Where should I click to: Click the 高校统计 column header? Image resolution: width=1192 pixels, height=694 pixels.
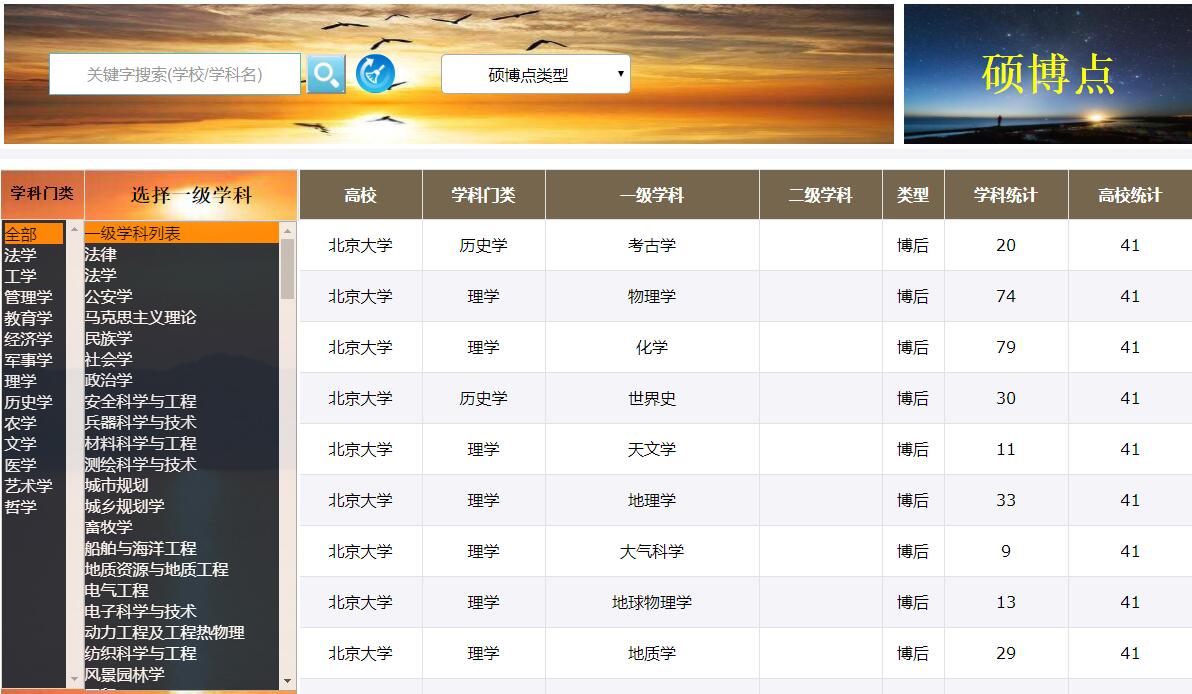(1129, 195)
